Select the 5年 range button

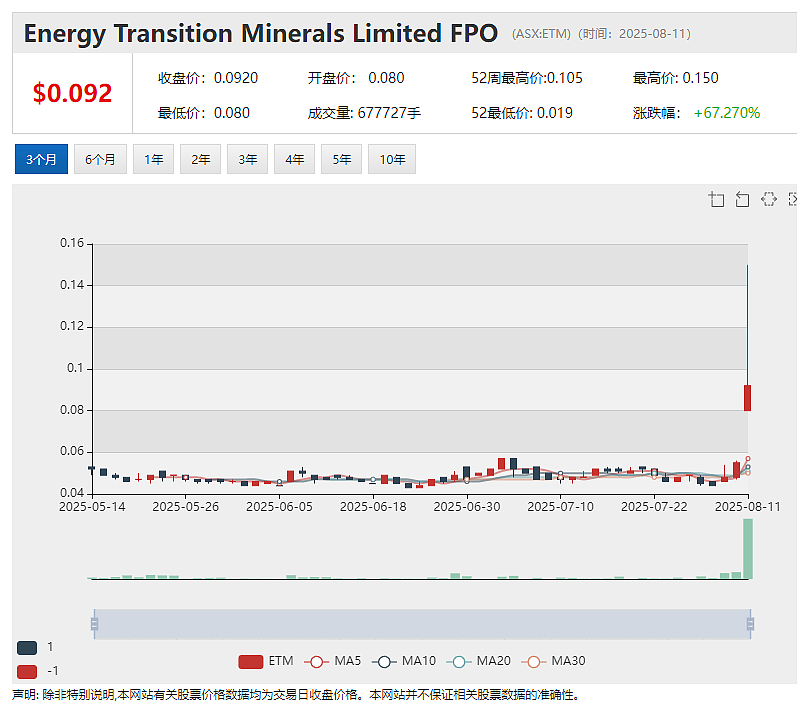pyautogui.click(x=341, y=159)
